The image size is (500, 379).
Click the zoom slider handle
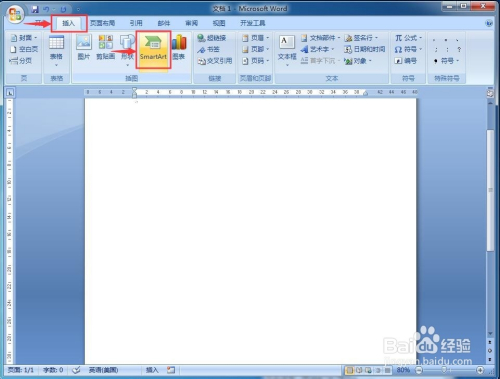point(444,370)
